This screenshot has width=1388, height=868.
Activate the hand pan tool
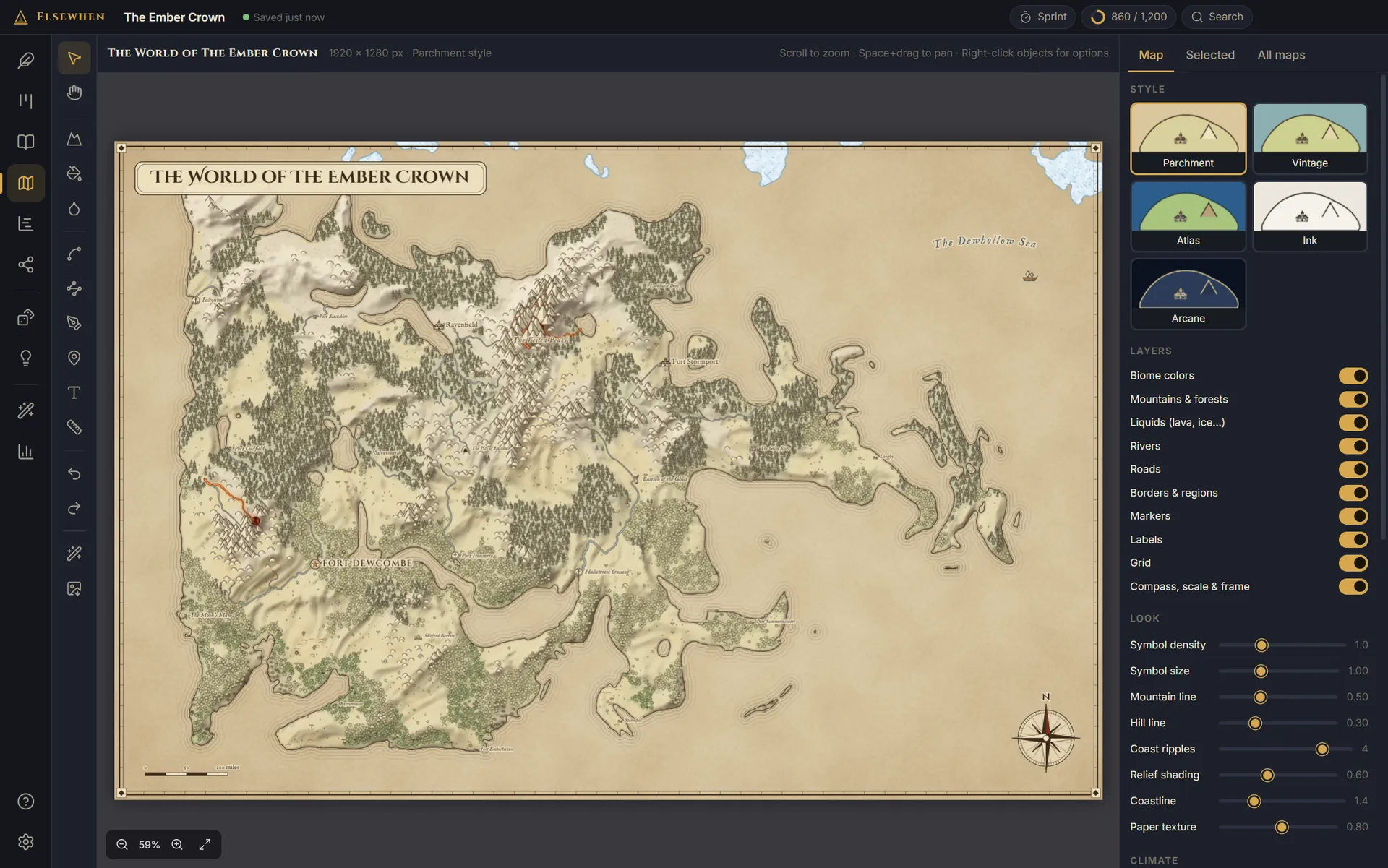(x=74, y=93)
